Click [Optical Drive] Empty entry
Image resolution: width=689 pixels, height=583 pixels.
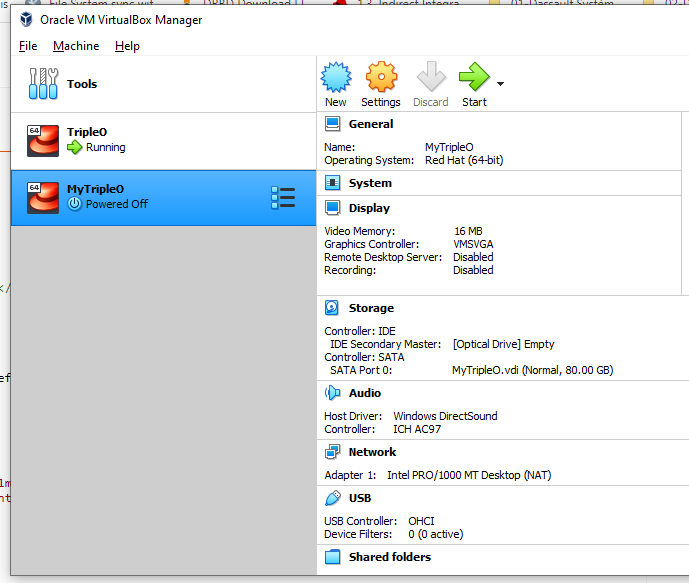click(x=504, y=344)
